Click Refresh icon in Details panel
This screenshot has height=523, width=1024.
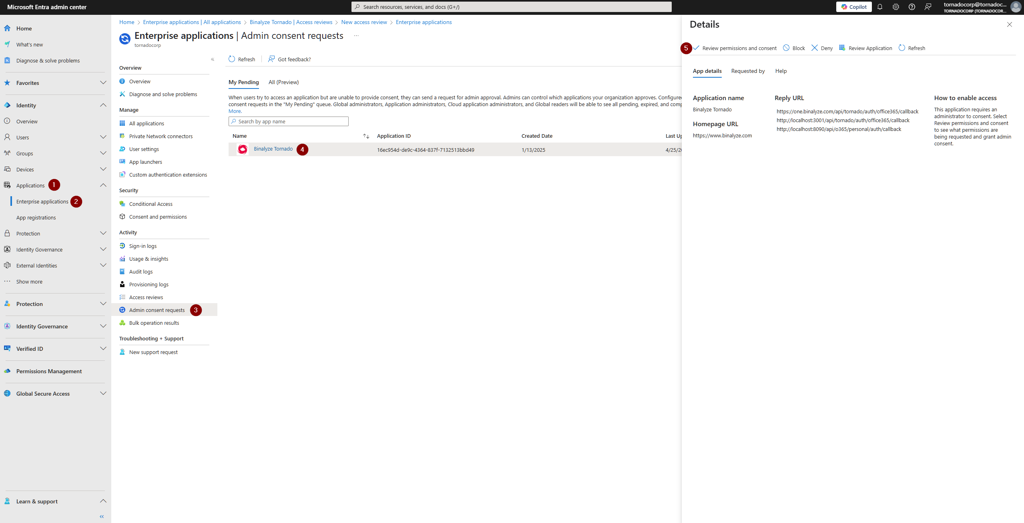[x=902, y=48]
